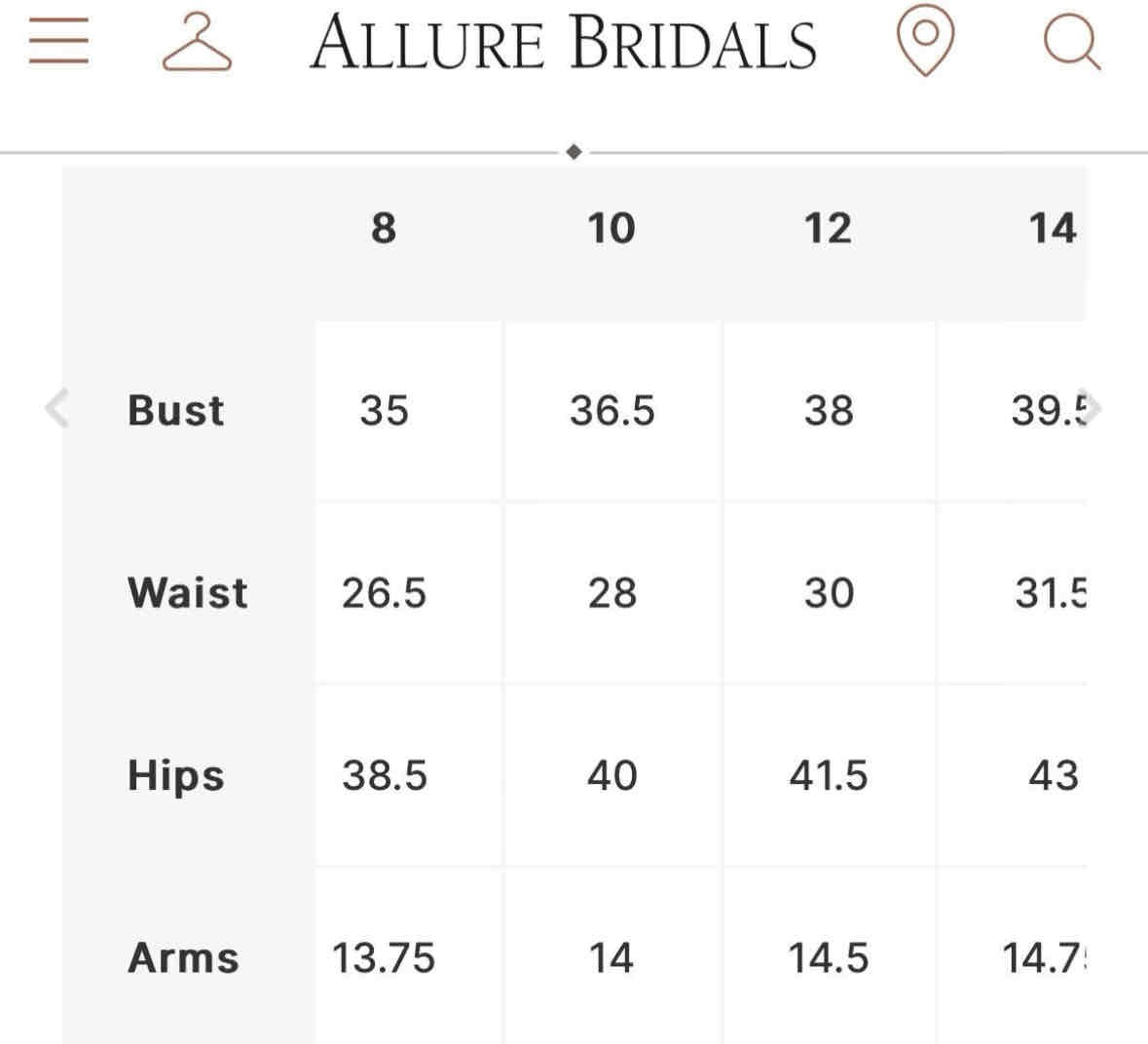Image resolution: width=1148 pixels, height=1044 pixels.
Task: Click the size 12 hips value 41.5
Action: point(828,775)
